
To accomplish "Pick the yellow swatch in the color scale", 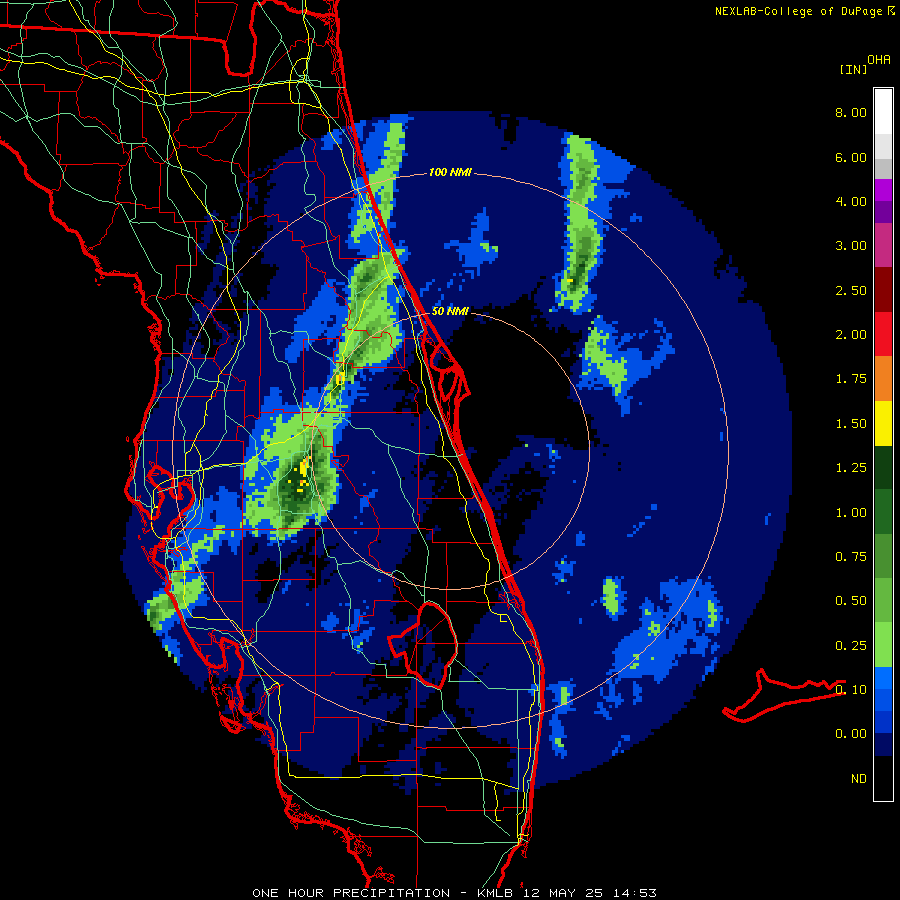I will tap(883, 423).
